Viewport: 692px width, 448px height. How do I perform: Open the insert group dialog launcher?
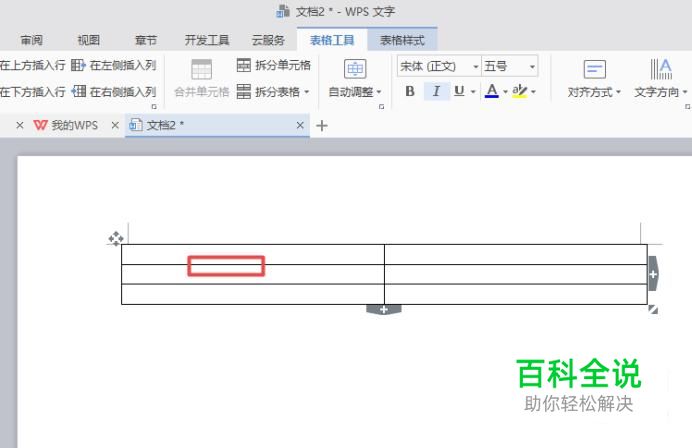[x=154, y=106]
